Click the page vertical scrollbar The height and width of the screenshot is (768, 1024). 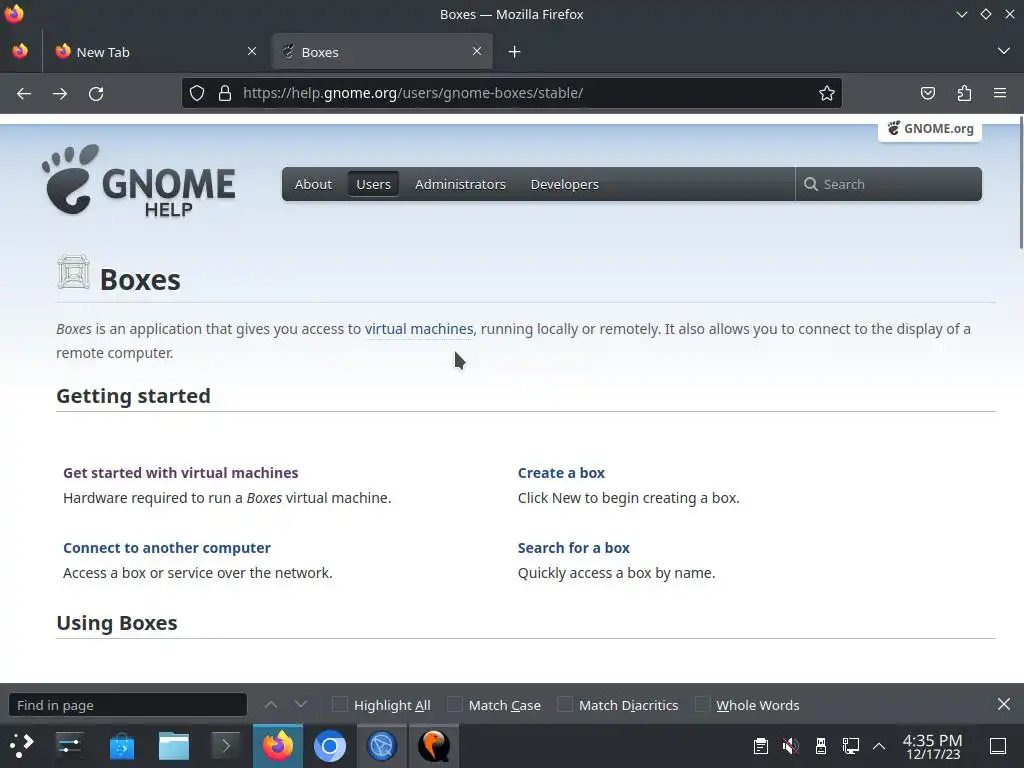point(1019,183)
